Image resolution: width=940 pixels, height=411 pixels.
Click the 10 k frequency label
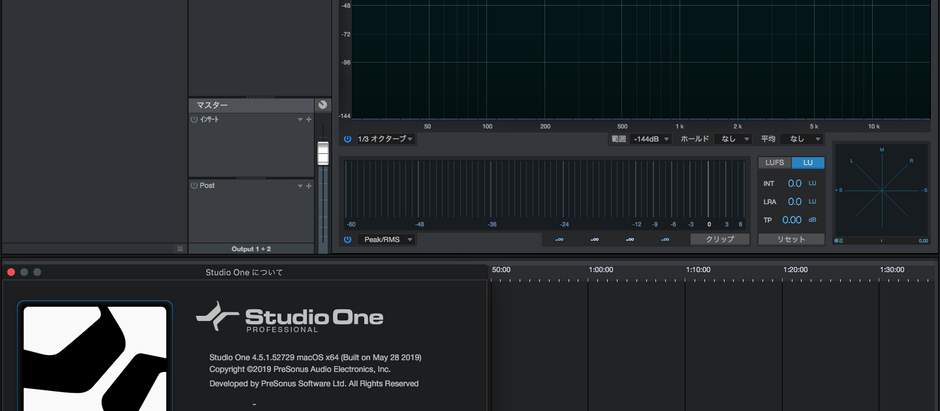874,127
